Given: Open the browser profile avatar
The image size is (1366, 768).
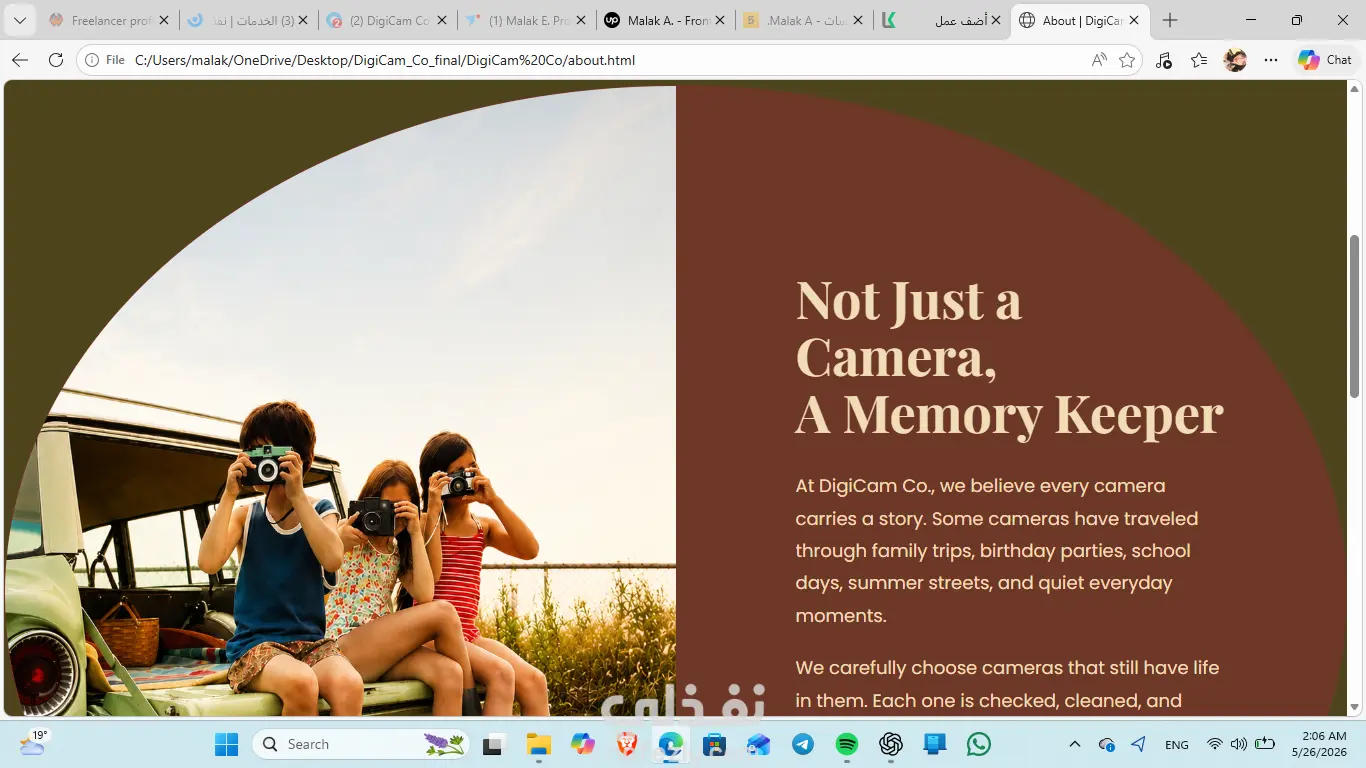Looking at the screenshot, I should tap(1235, 60).
